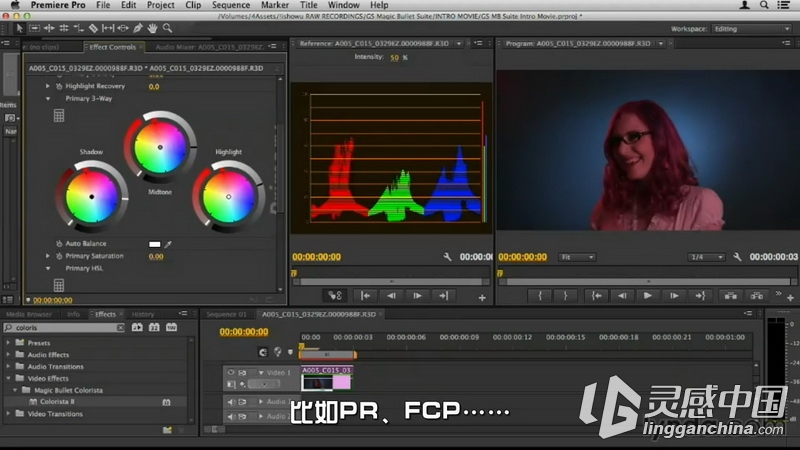Image resolution: width=800 pixels, height=450 pixels.
Task: Select the Razor tool
Action: (93, 29)
